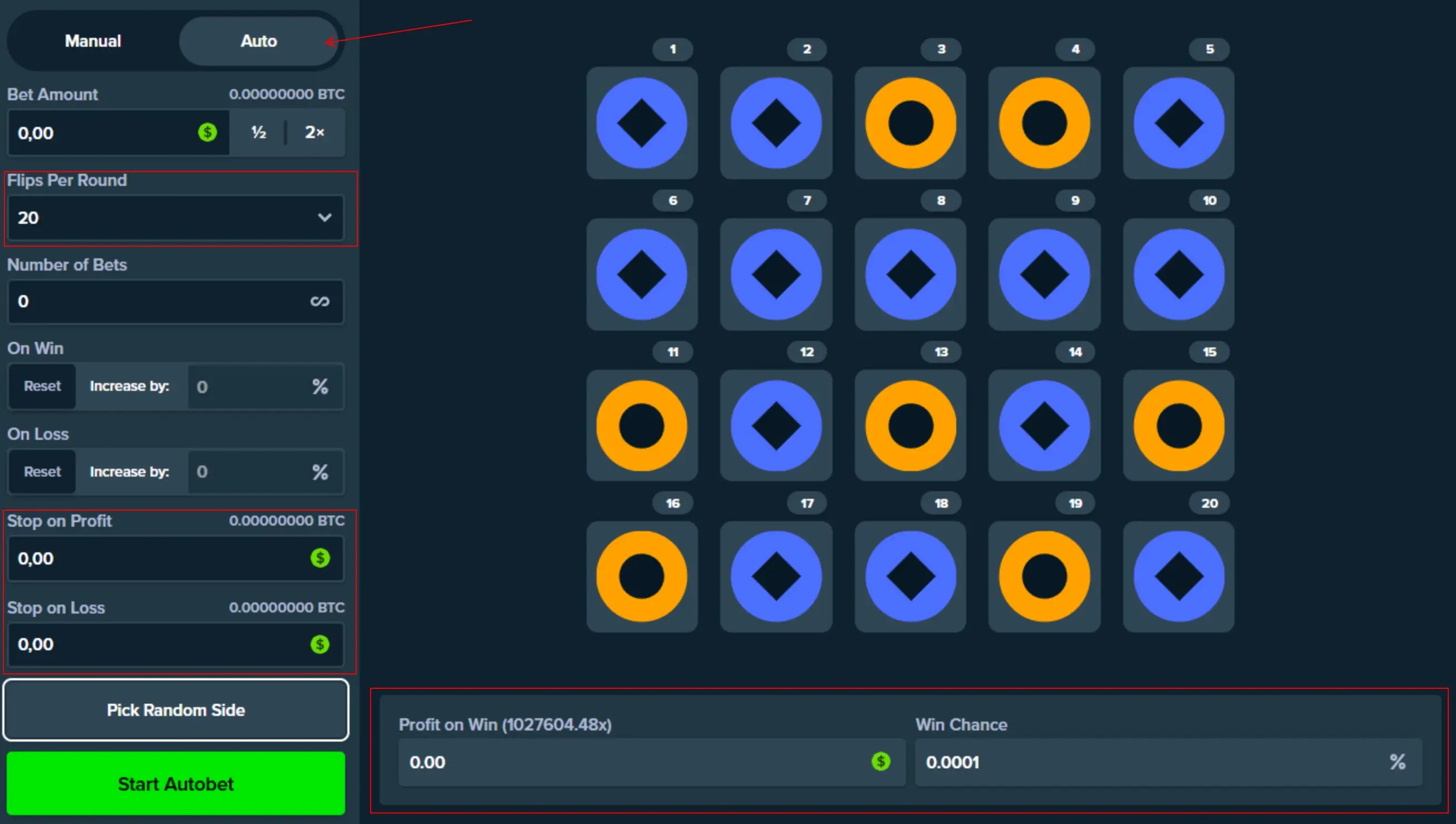Switch to the Auto tab
This screenshot has height=824, width=1456.
pyautogui.click(x=258, y=41)
